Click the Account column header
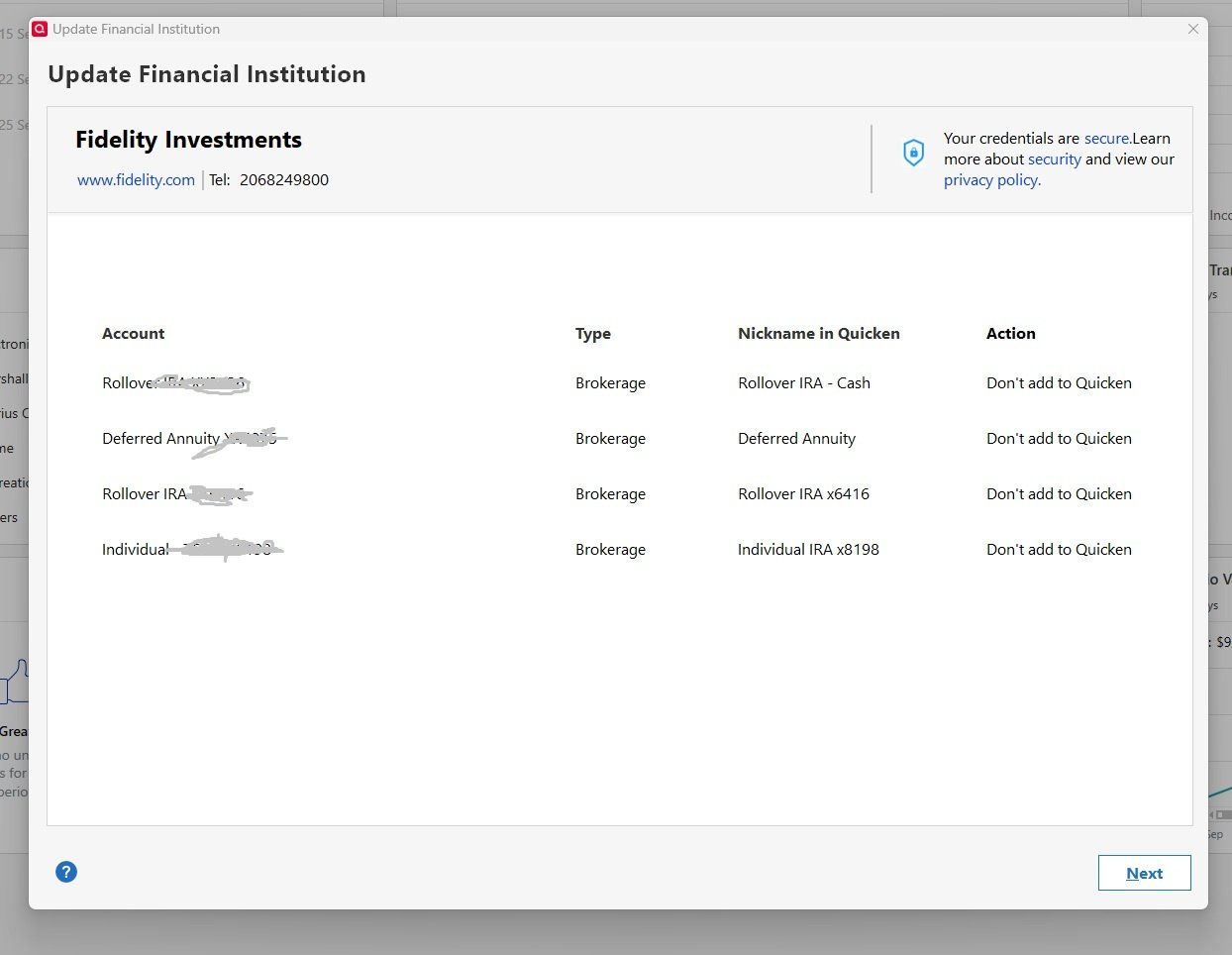Image resolution: width=1232 pixels, height=955 pixels. click(x=134, y=334)
